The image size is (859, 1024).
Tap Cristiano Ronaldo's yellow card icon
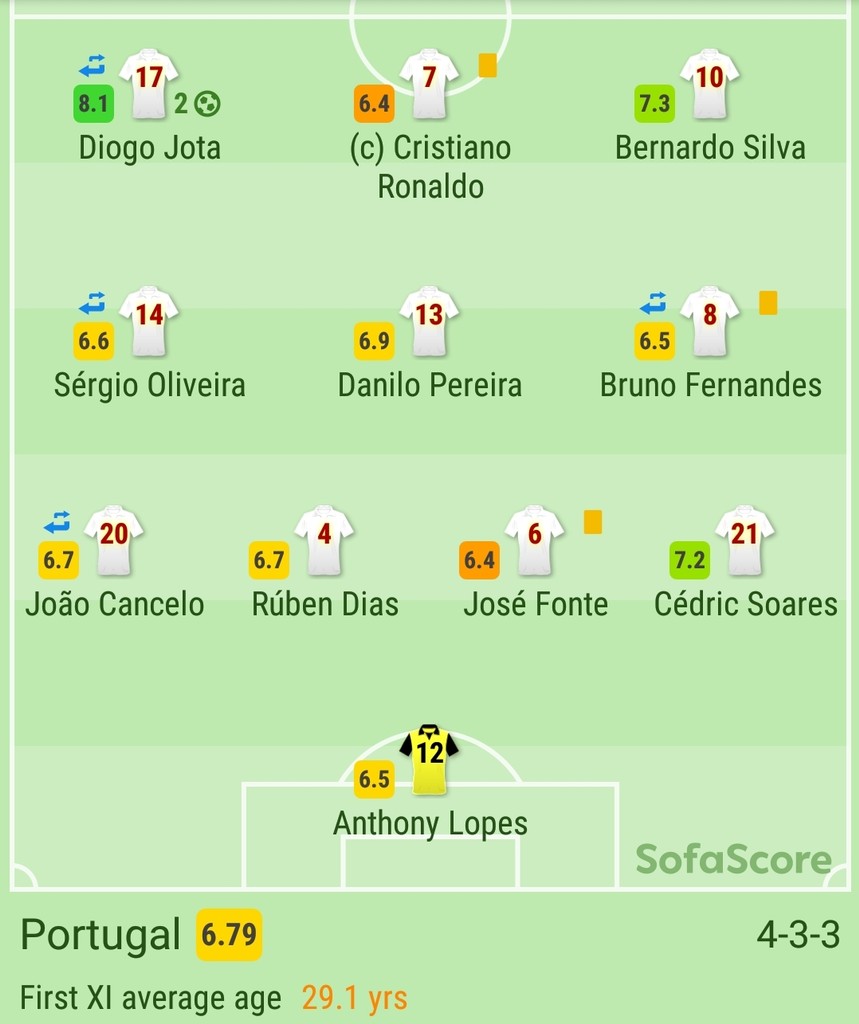487,65
